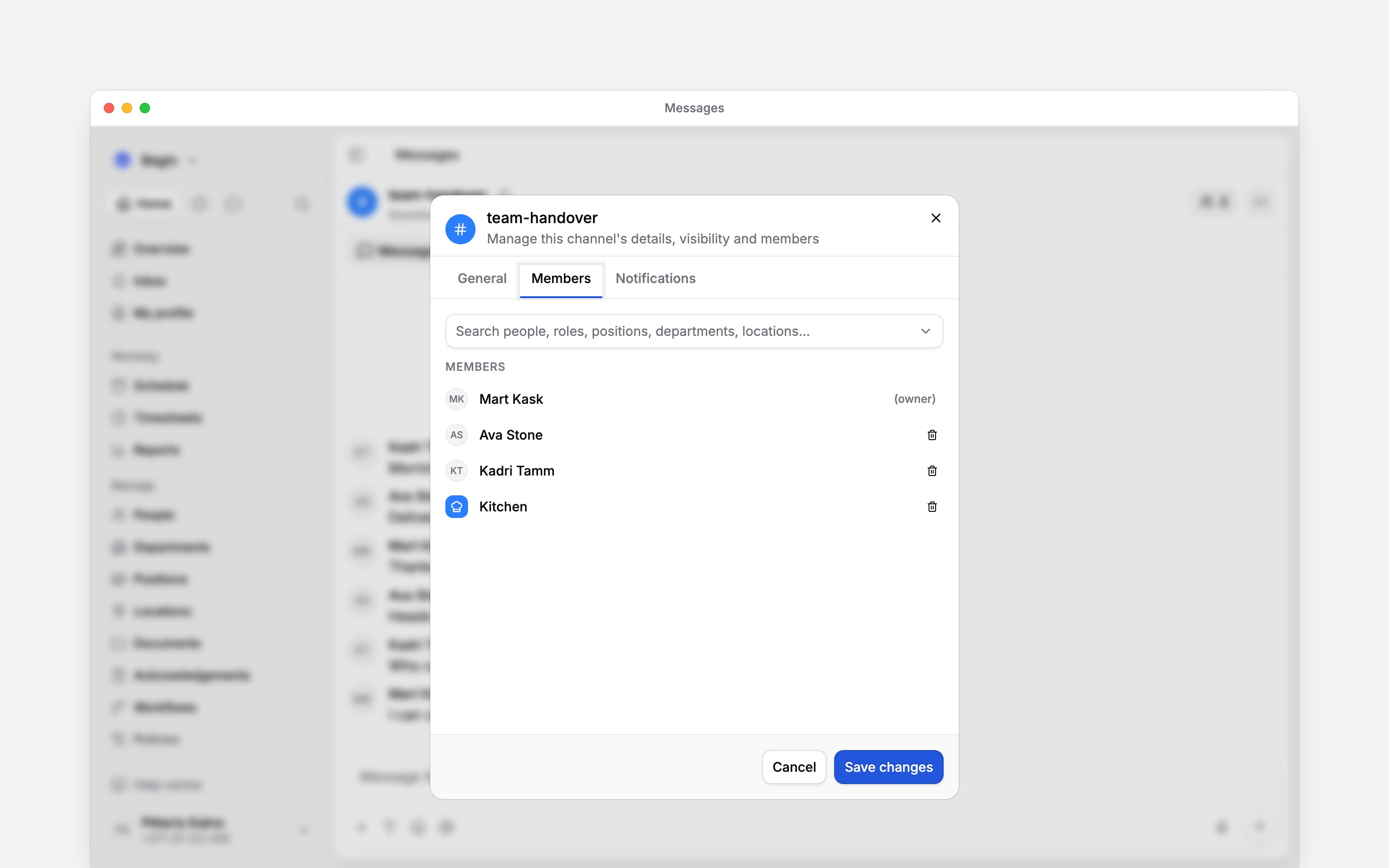Click the (owner) label
The image size is (1389, 868).
coord(914,399)
